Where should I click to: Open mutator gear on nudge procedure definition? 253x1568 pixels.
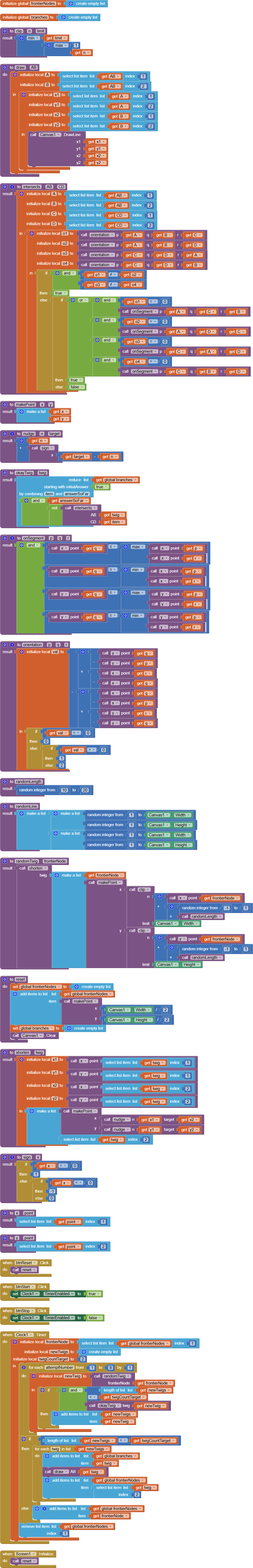(5, 433)
